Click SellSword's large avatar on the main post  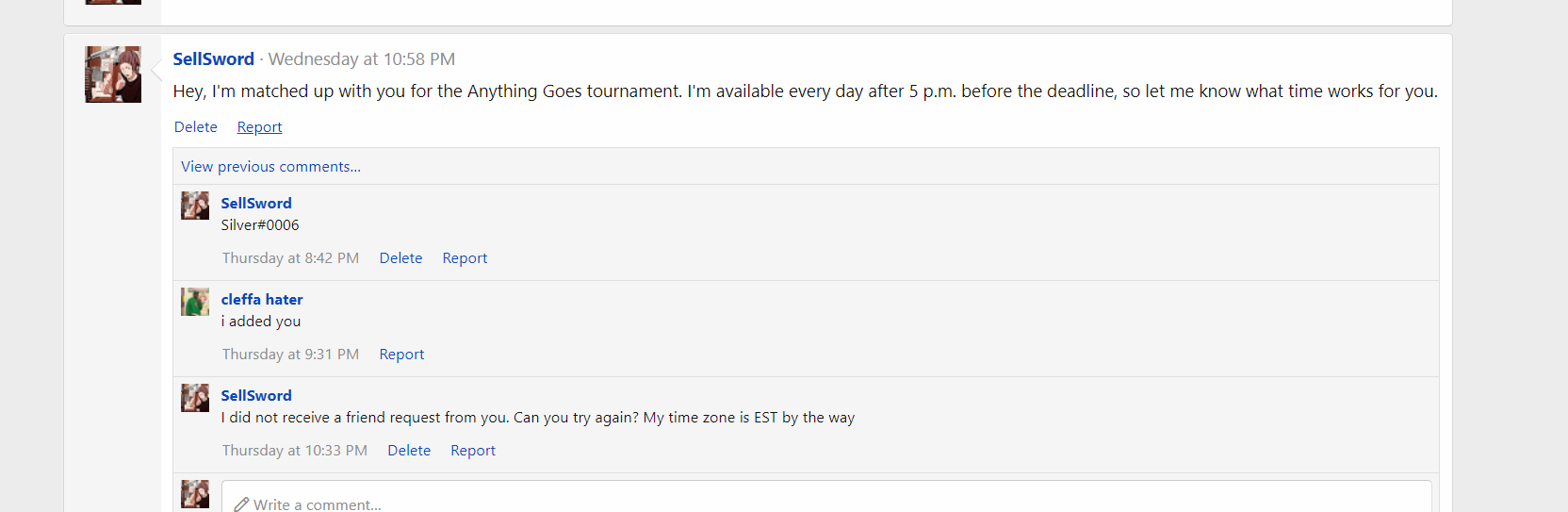coord(113,74)
